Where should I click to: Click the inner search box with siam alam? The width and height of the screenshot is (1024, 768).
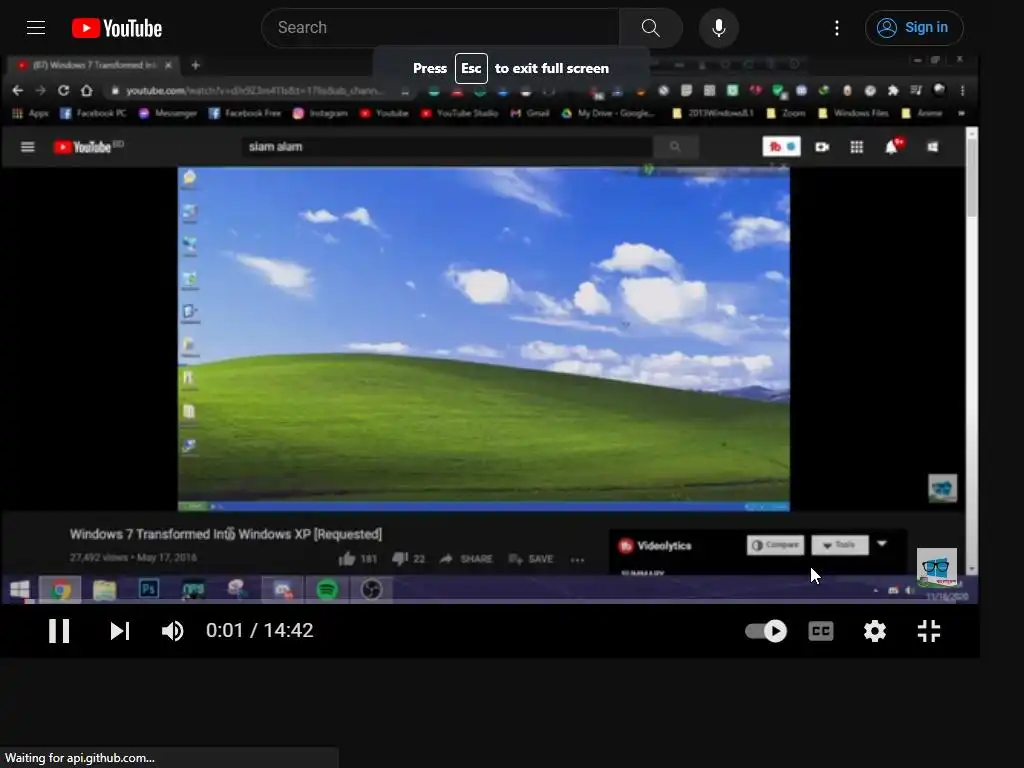[447, 147]
